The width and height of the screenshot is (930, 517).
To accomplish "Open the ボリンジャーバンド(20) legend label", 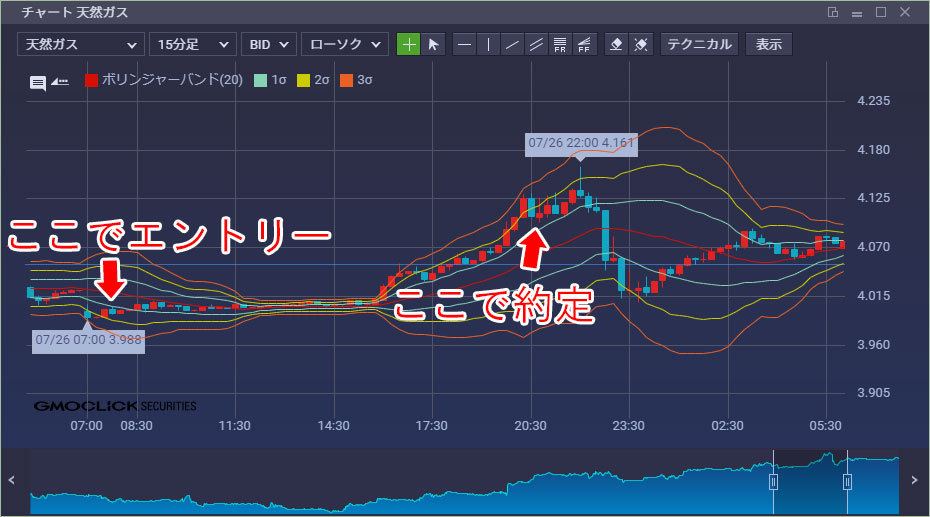I will coord(172,79).
